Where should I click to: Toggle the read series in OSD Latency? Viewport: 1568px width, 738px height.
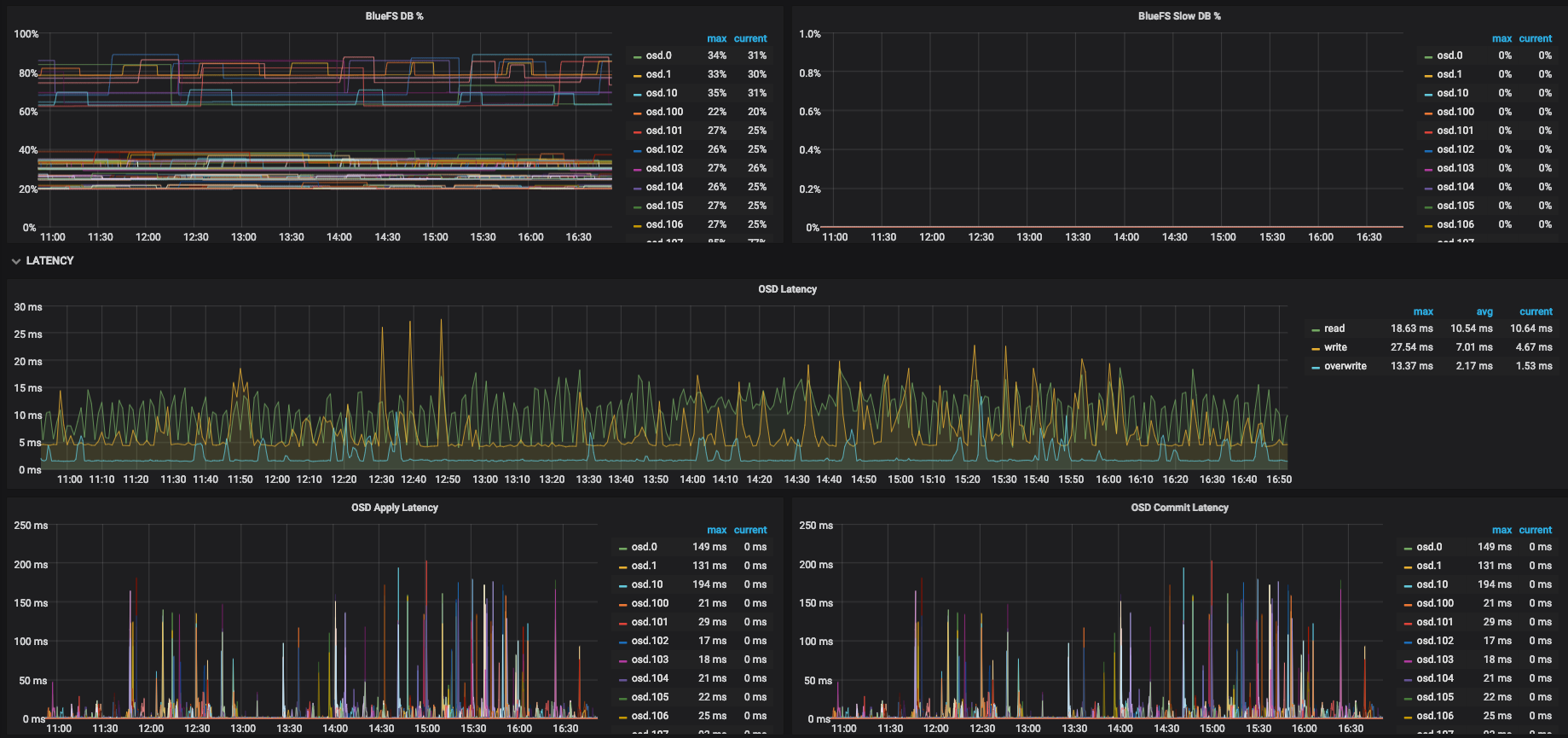click(1334, 328)
